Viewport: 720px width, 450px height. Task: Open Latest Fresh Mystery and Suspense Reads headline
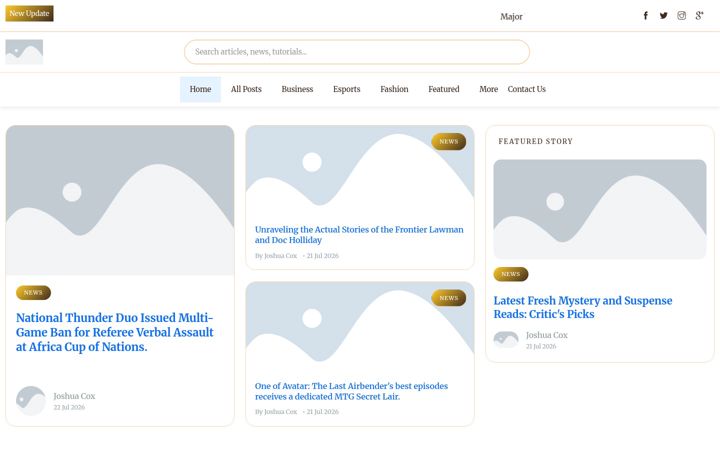coord(583,307)
